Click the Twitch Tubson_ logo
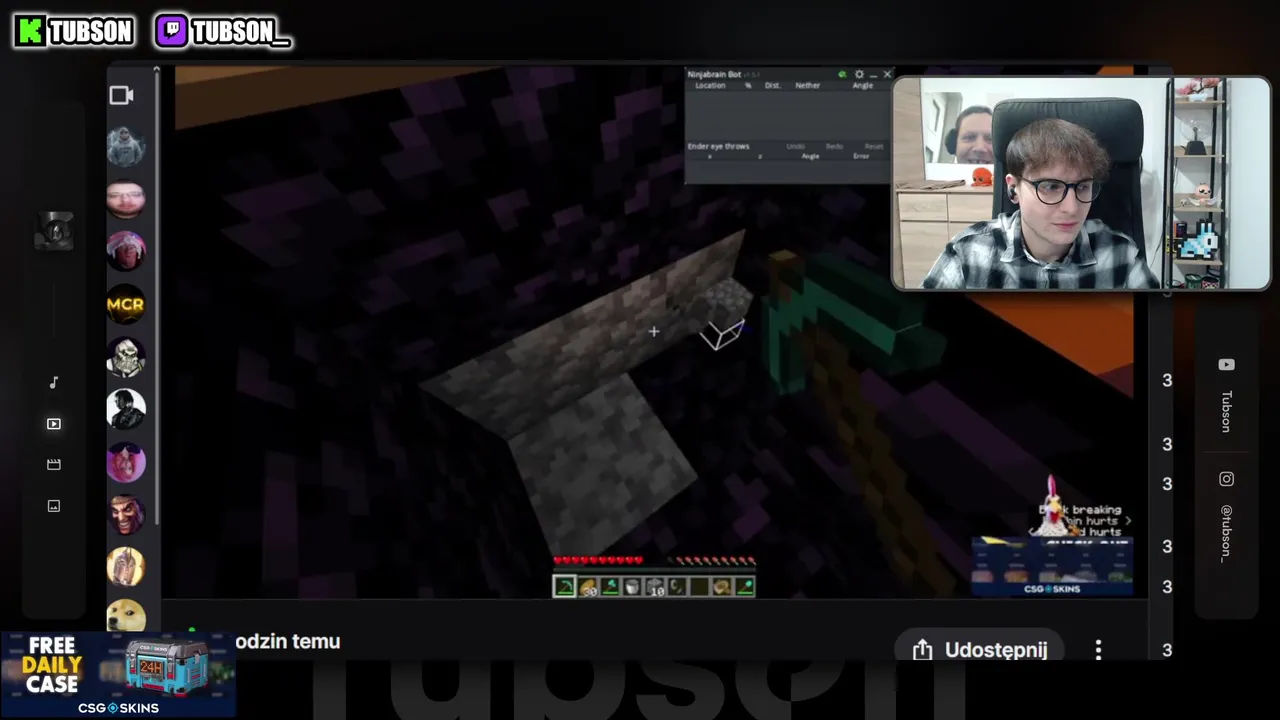The width and height of the screenshot is (1280, 720). 223,31
